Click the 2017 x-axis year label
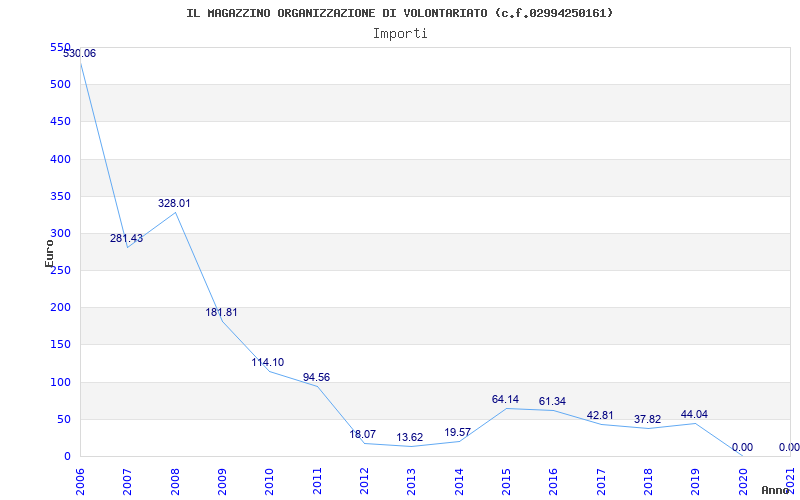 (601, 481)
